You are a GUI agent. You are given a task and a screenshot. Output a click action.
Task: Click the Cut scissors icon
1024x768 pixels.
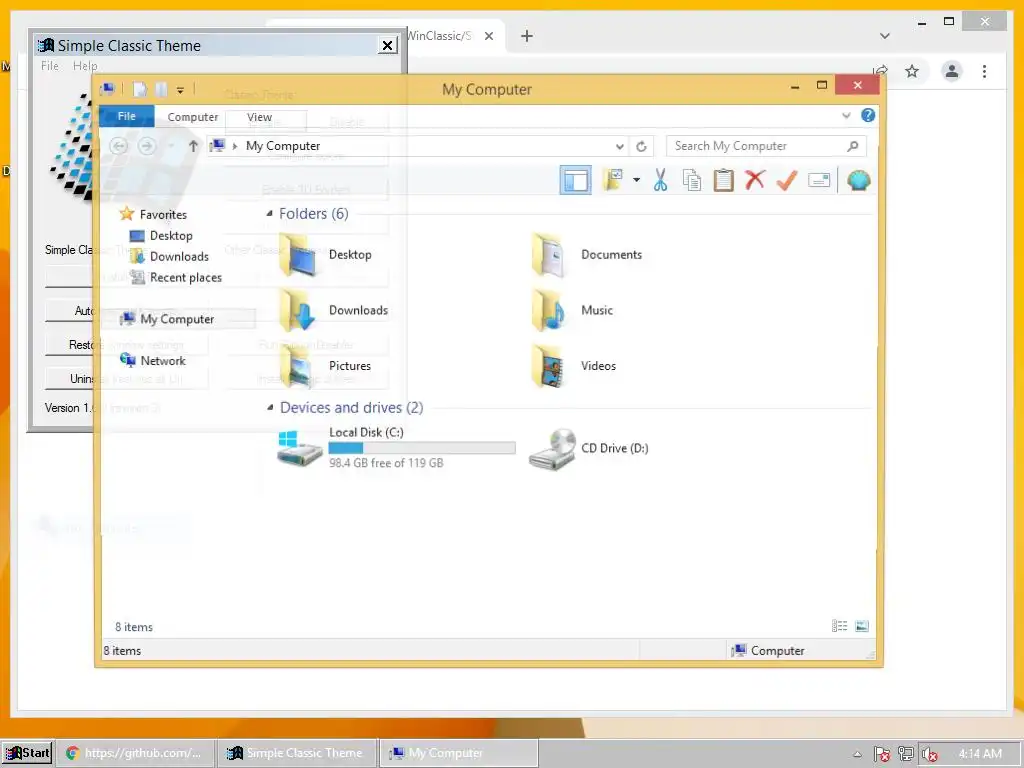tap(660, 180)
